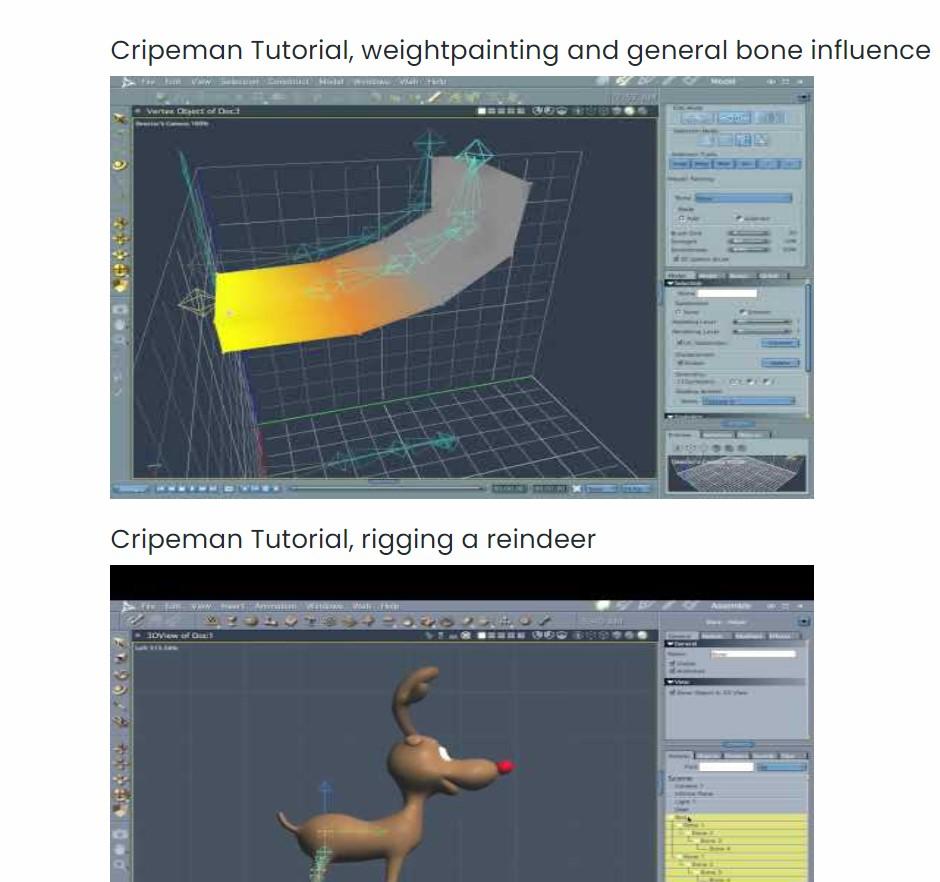Click the '3DView of Doc:1' window title
940x882 pixels.
(180, 635)
